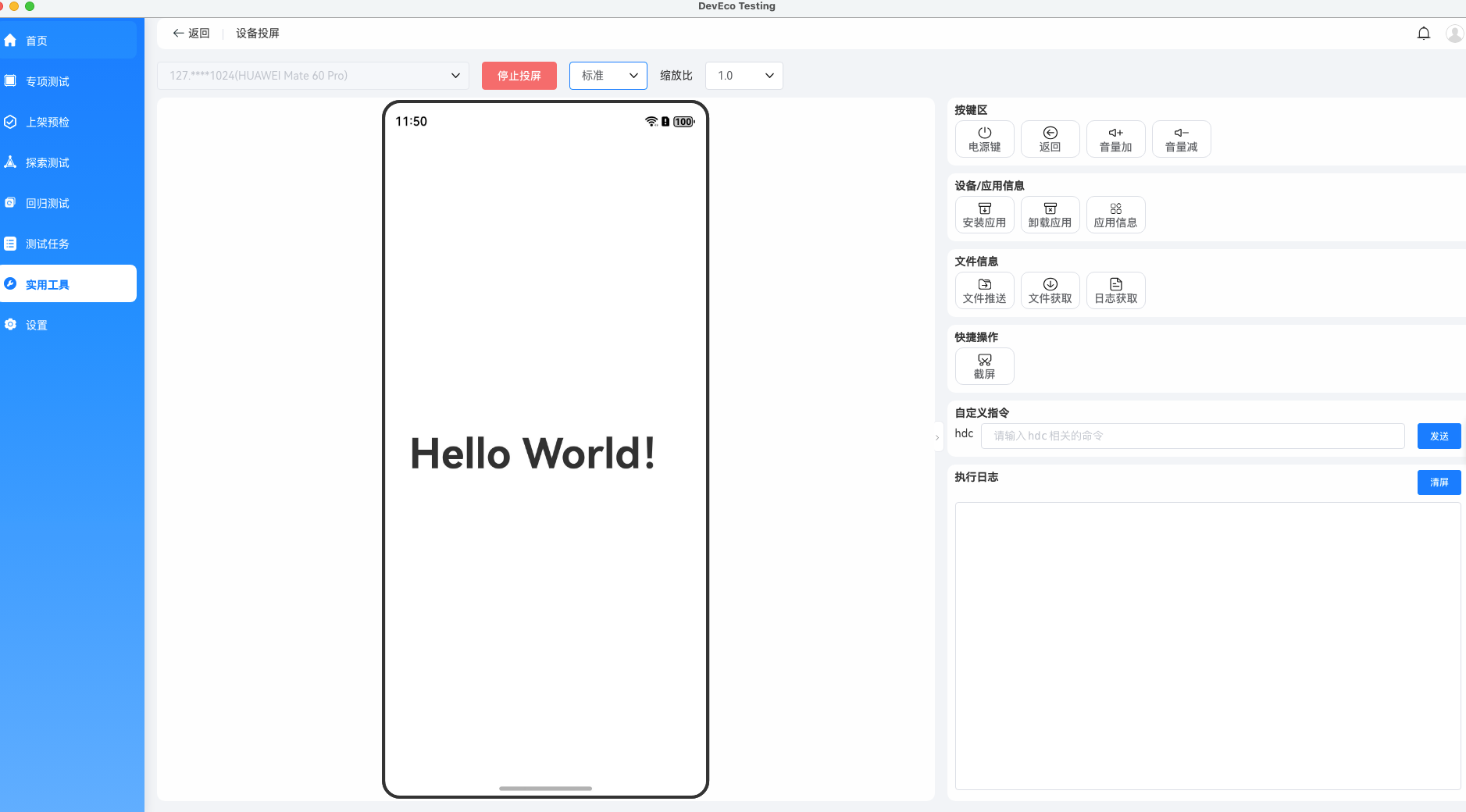Click the 回归测试 sidebar icon
1466x812 pixels.
(x=10, y=203)
